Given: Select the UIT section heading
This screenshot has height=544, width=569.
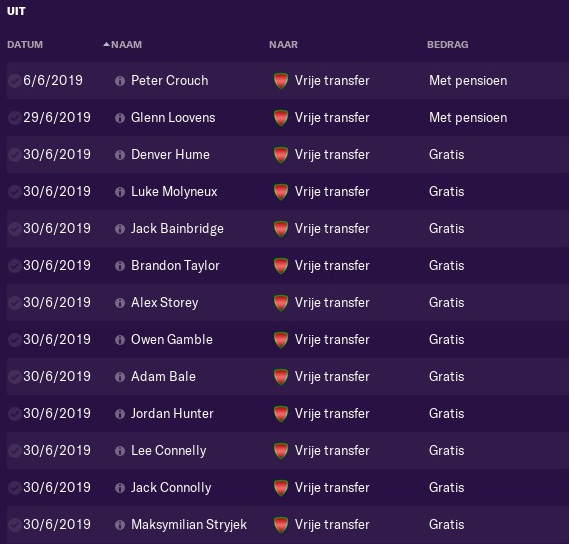Looking at the screenshot, I should point(16,11).
